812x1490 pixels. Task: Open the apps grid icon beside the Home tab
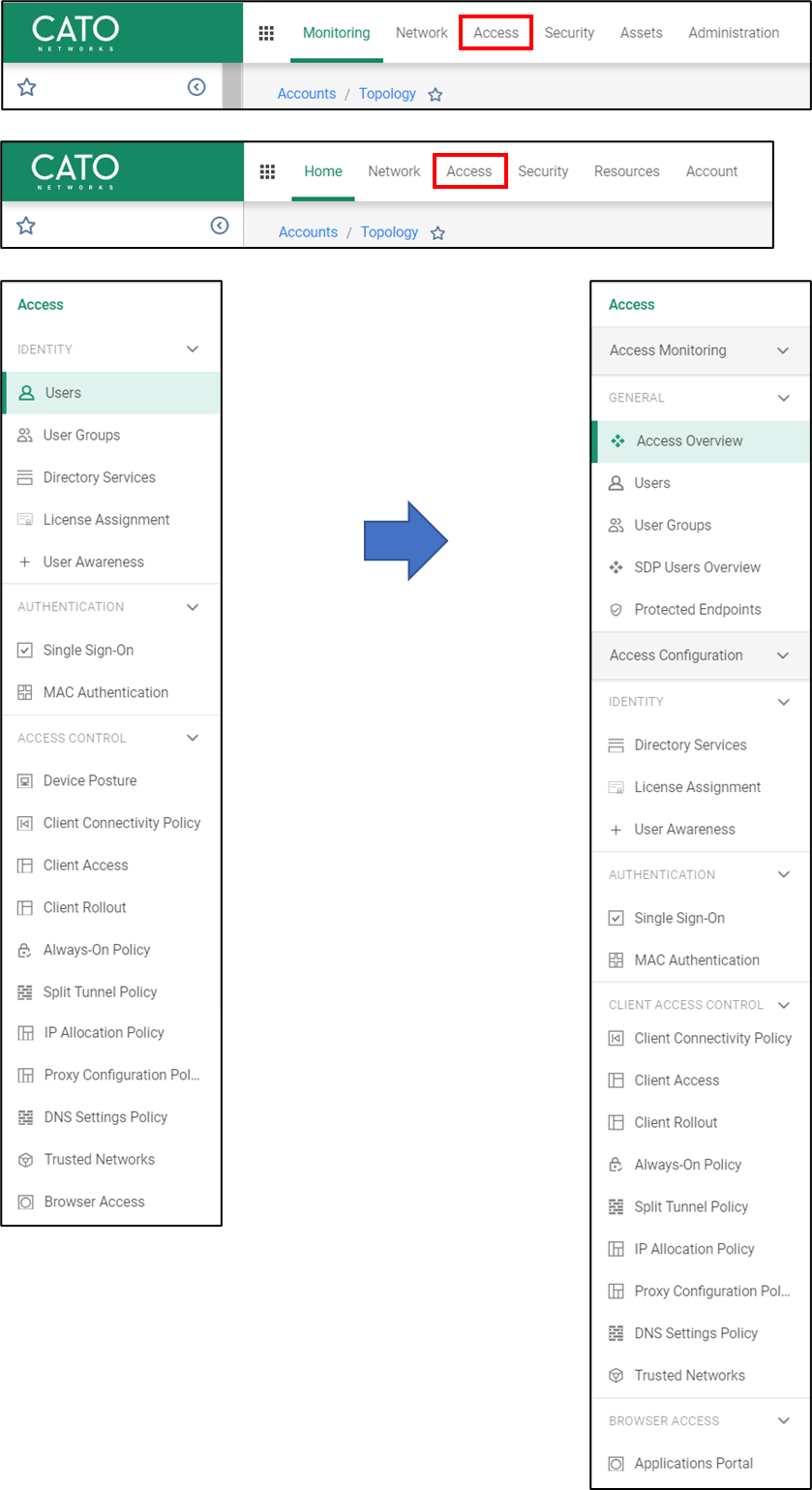[x=268, y=171]
